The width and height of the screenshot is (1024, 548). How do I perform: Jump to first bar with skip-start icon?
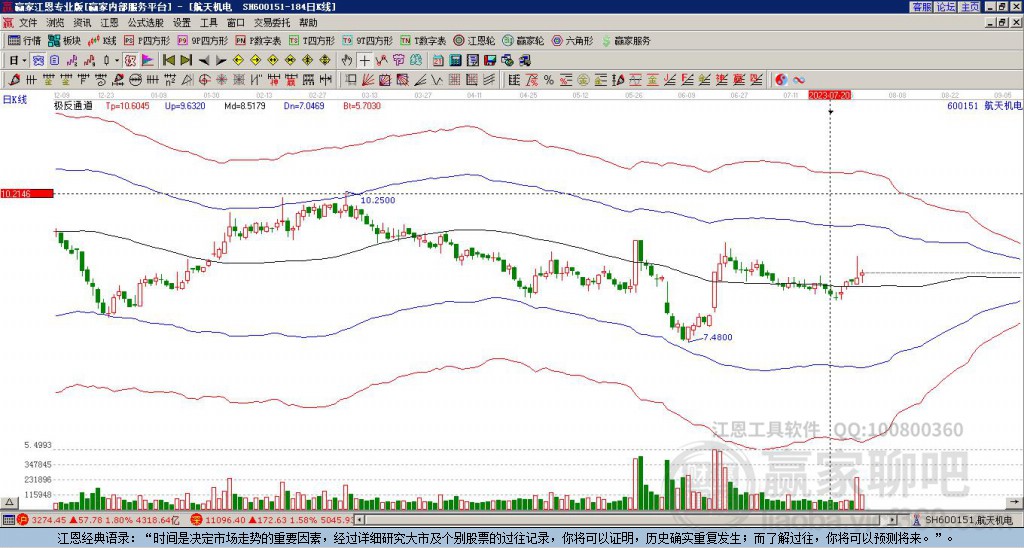click(168, 61)
